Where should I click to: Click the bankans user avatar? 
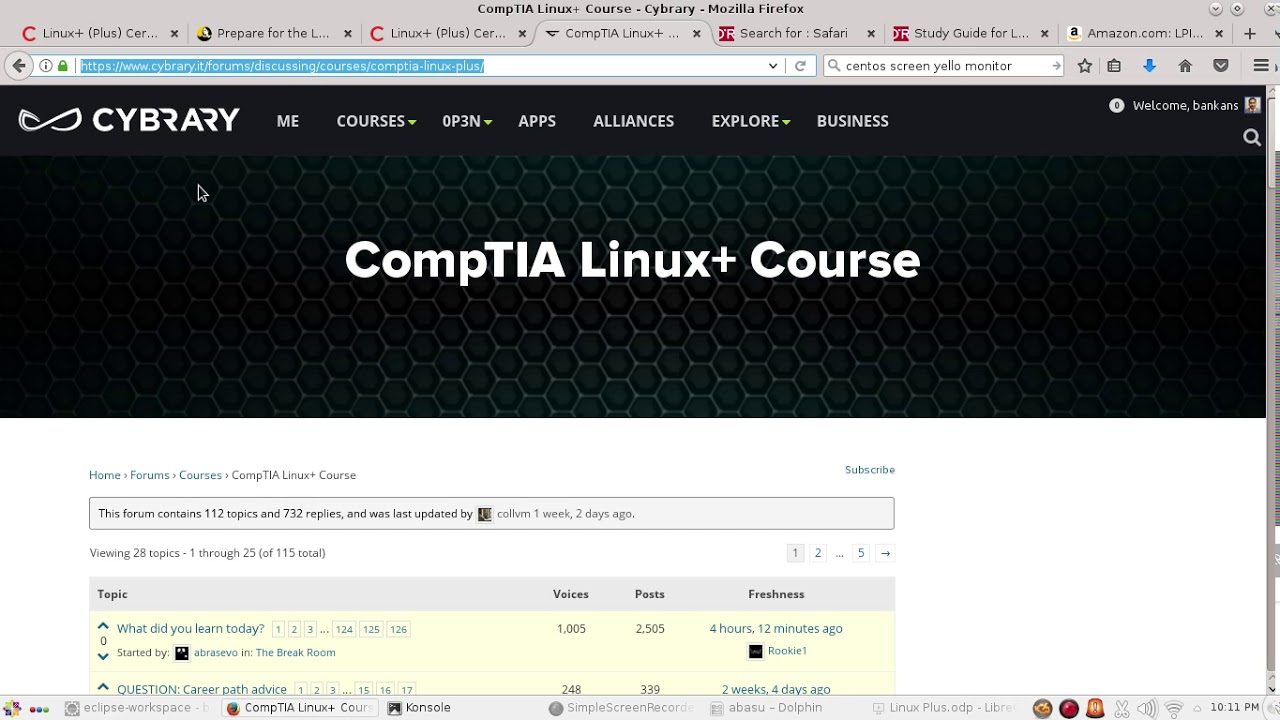pyautogui.click(x=1253, y=105)
